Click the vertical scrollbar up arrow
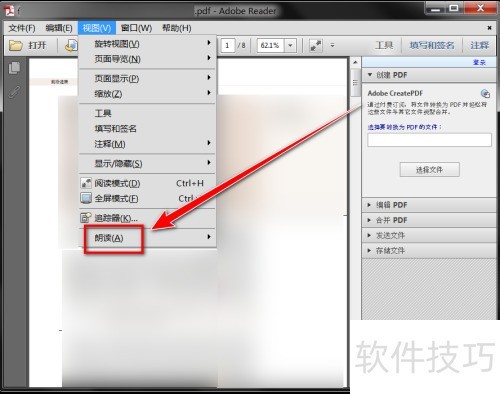Image resolution: width=500 pixels, height=394 pixels. (x=355, y=63)
